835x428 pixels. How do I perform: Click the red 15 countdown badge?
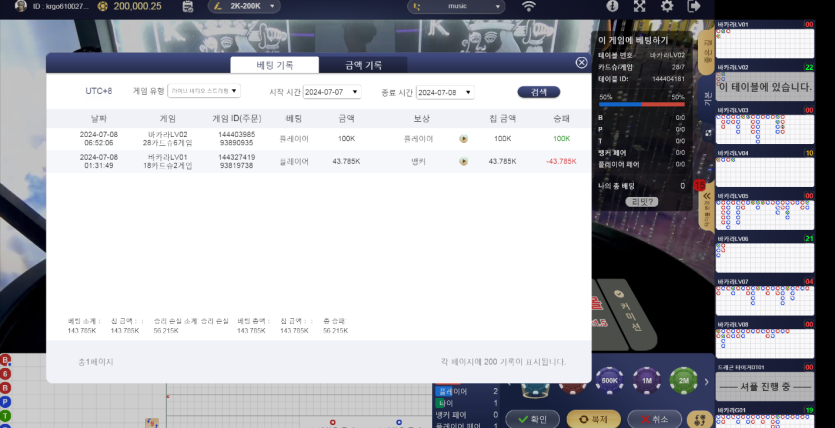(699, 185)
